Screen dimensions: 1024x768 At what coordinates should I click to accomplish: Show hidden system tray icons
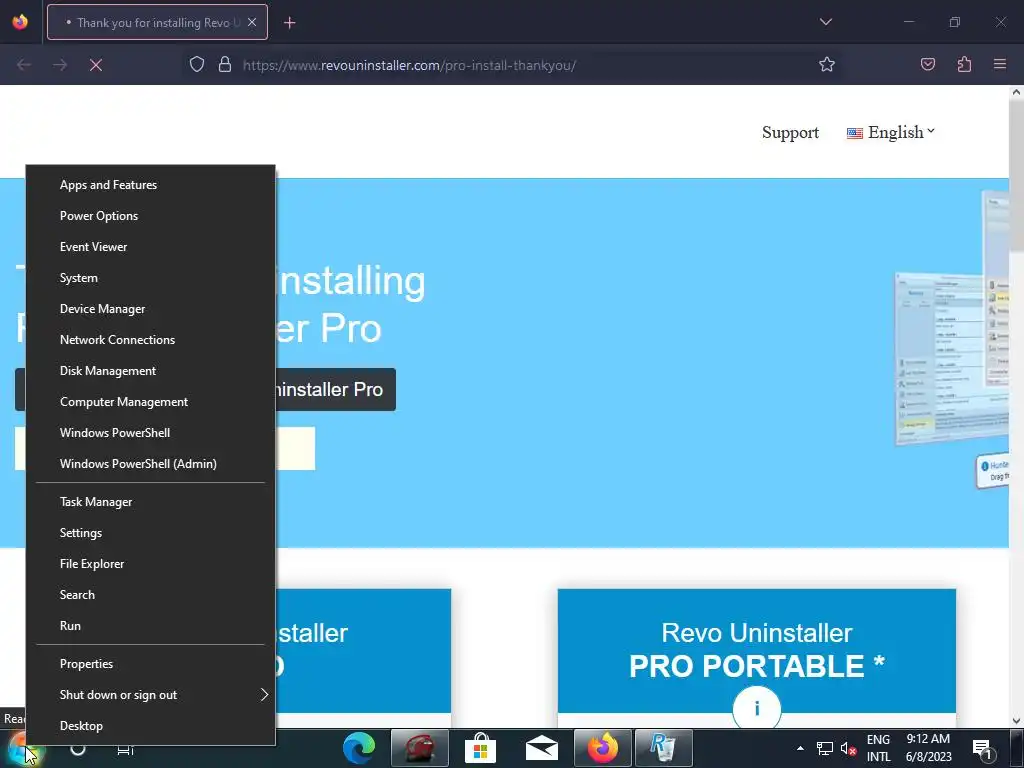(x=800, y=748)
